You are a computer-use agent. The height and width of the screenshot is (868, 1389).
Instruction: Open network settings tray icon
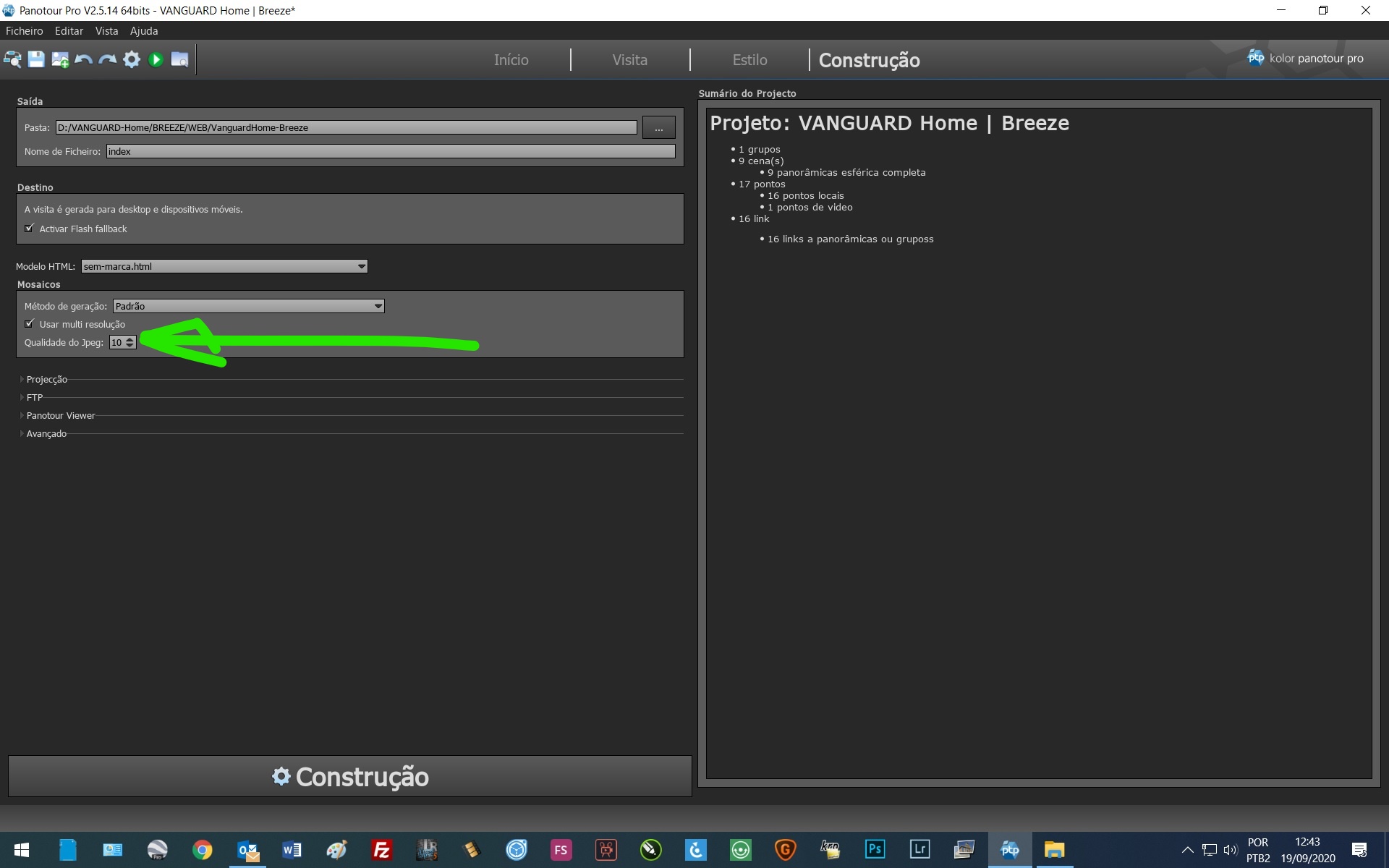click(1209, 850)
